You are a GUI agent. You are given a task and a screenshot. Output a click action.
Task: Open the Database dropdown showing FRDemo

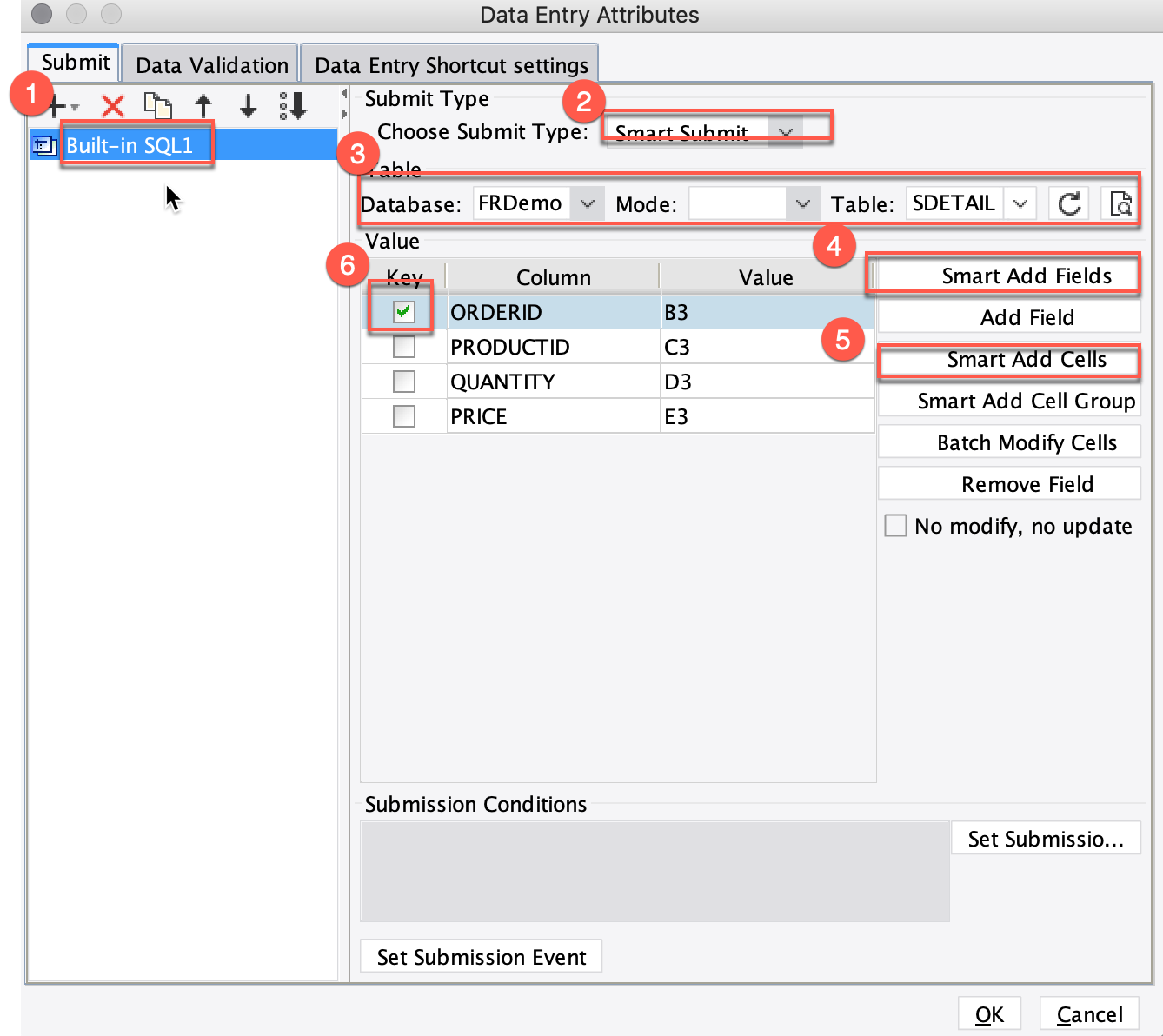(x=588, y=203)
